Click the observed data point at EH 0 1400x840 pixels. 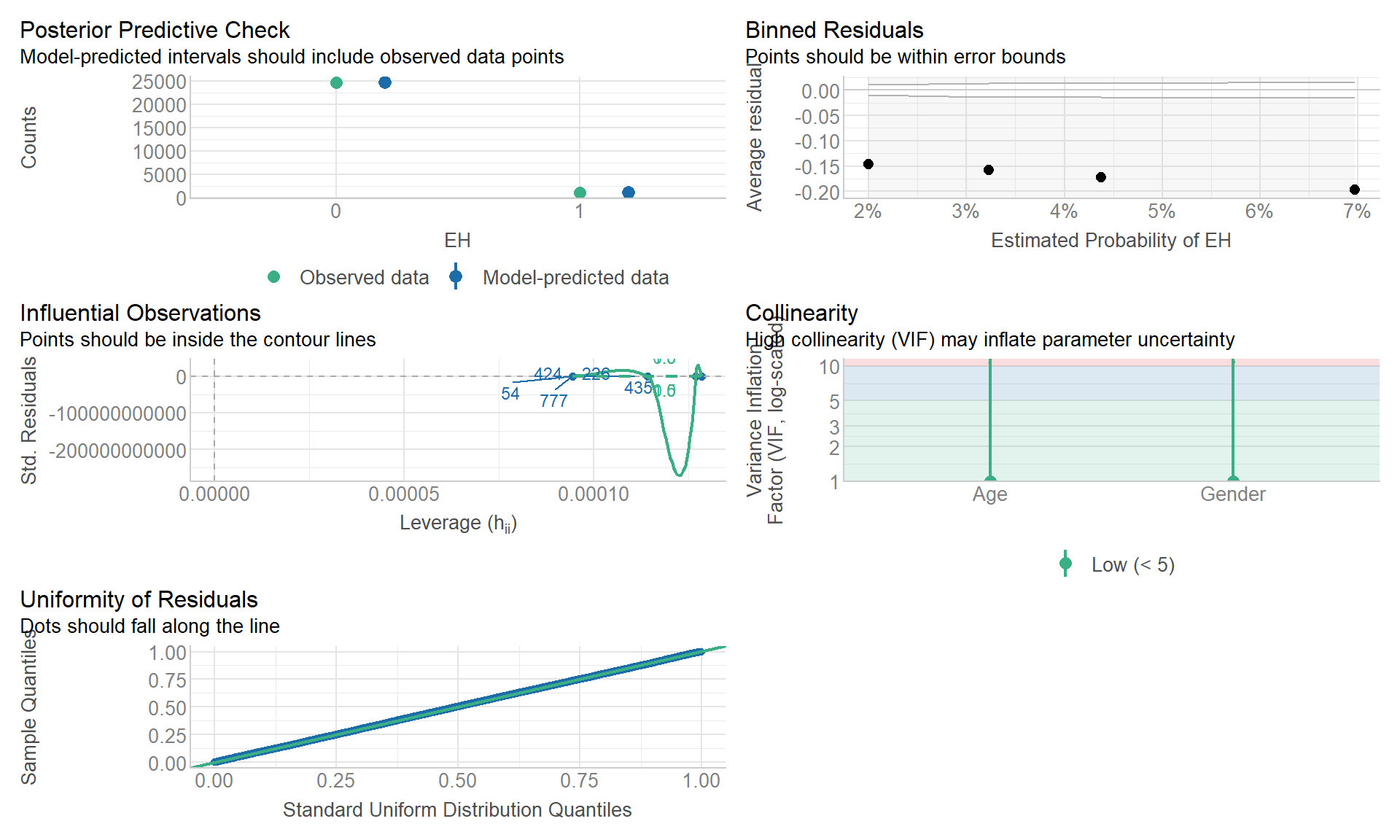pyautogui.click(x=336, y=82)
